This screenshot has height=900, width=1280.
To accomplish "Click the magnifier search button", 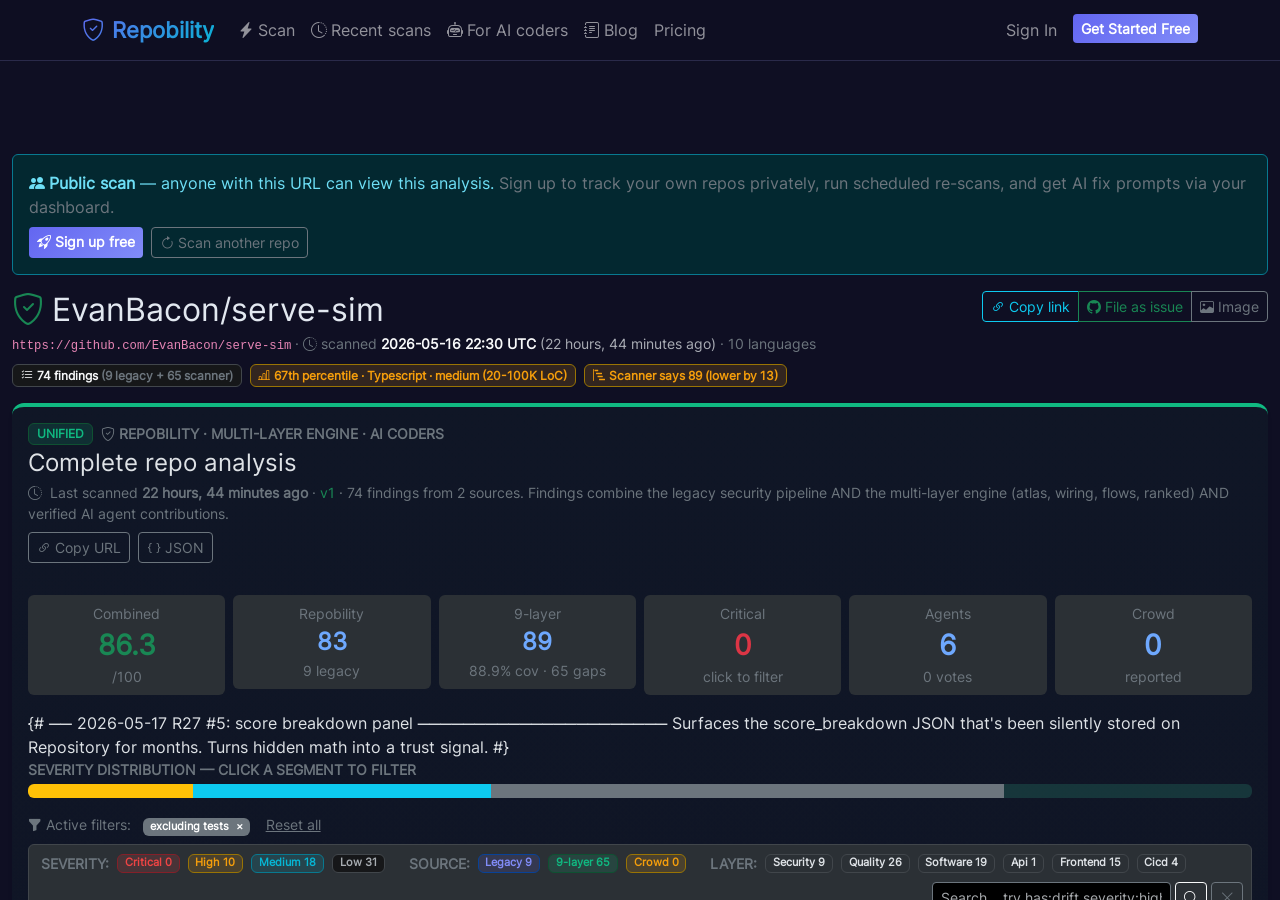I will click(x=1191, y=891).
